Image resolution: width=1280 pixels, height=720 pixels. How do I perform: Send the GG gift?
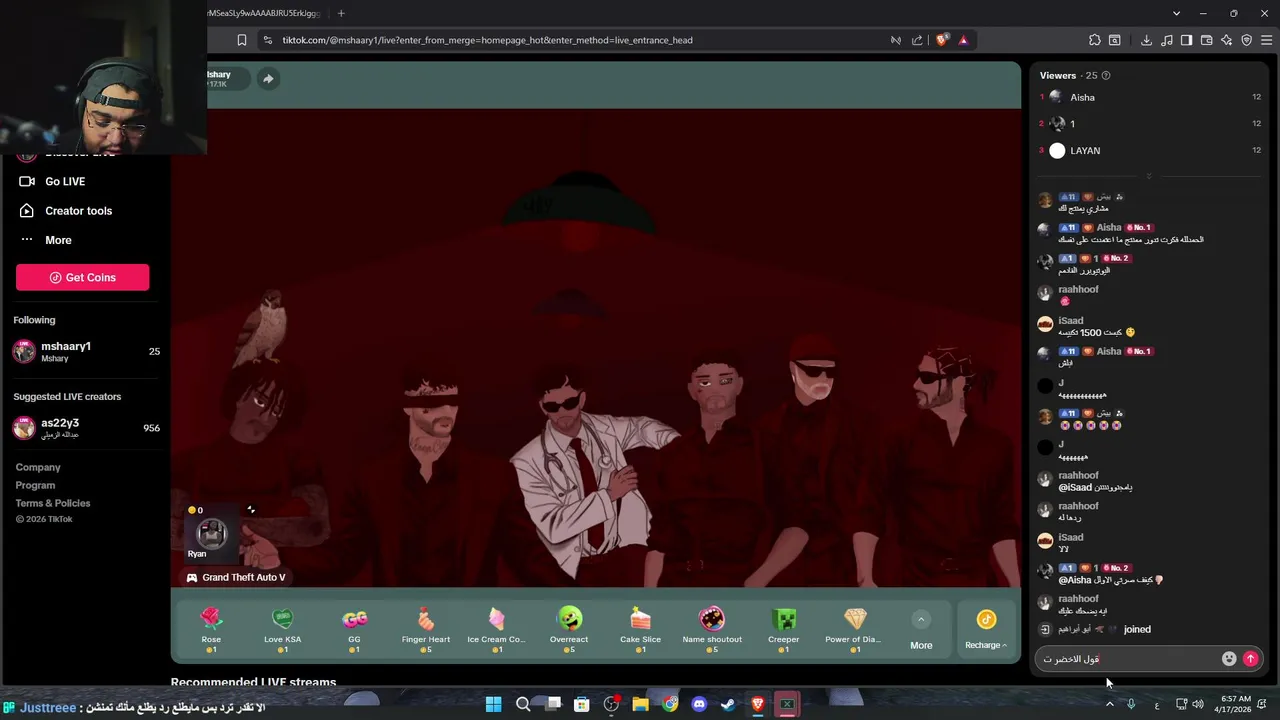pos(354,630)
